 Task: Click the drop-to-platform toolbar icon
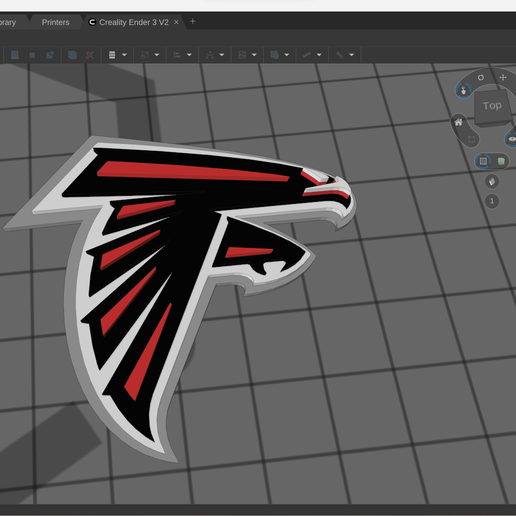[x=209, y=55]
